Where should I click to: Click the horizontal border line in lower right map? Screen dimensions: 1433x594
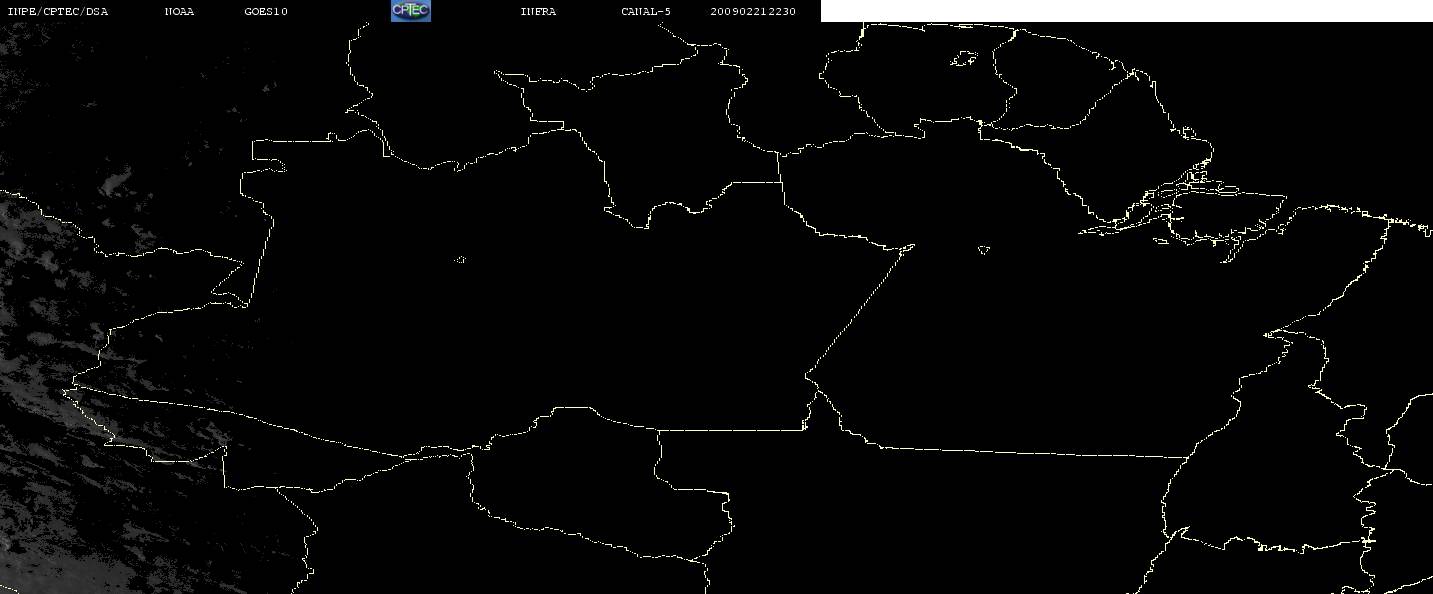pos(1030,452)
